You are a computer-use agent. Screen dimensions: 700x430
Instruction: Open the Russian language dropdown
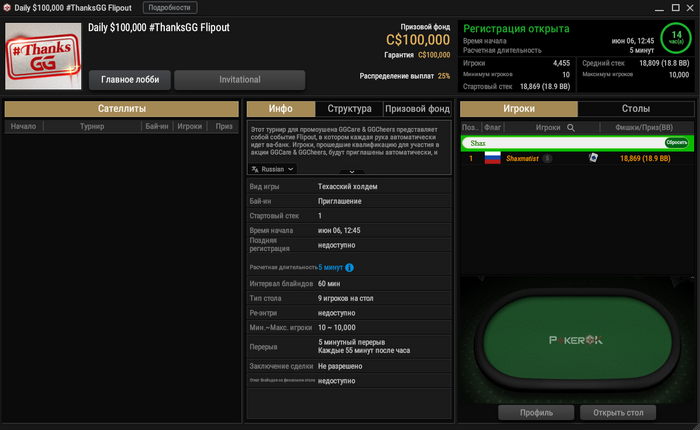[x=272, y=169]
